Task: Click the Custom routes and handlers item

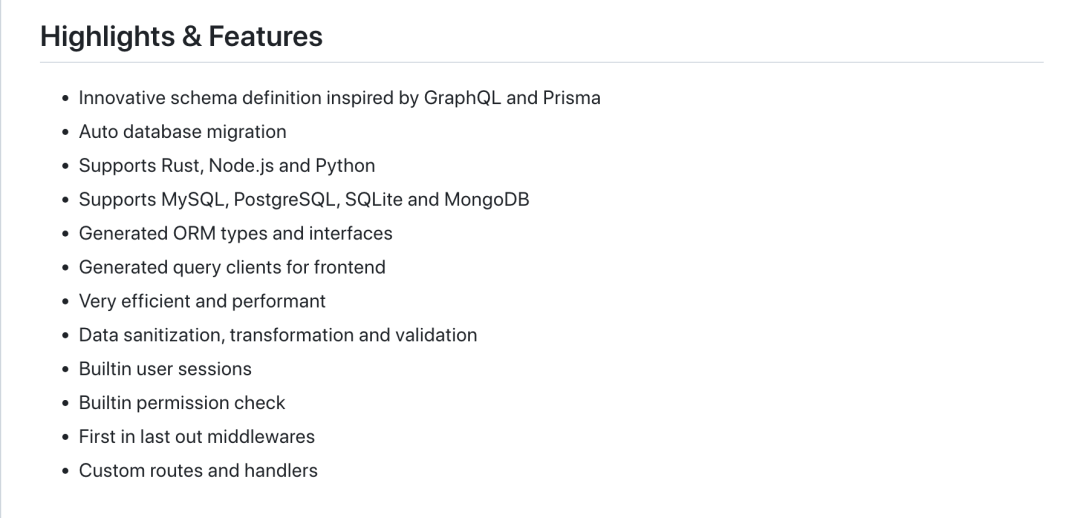Action: [x=198, y=470]
